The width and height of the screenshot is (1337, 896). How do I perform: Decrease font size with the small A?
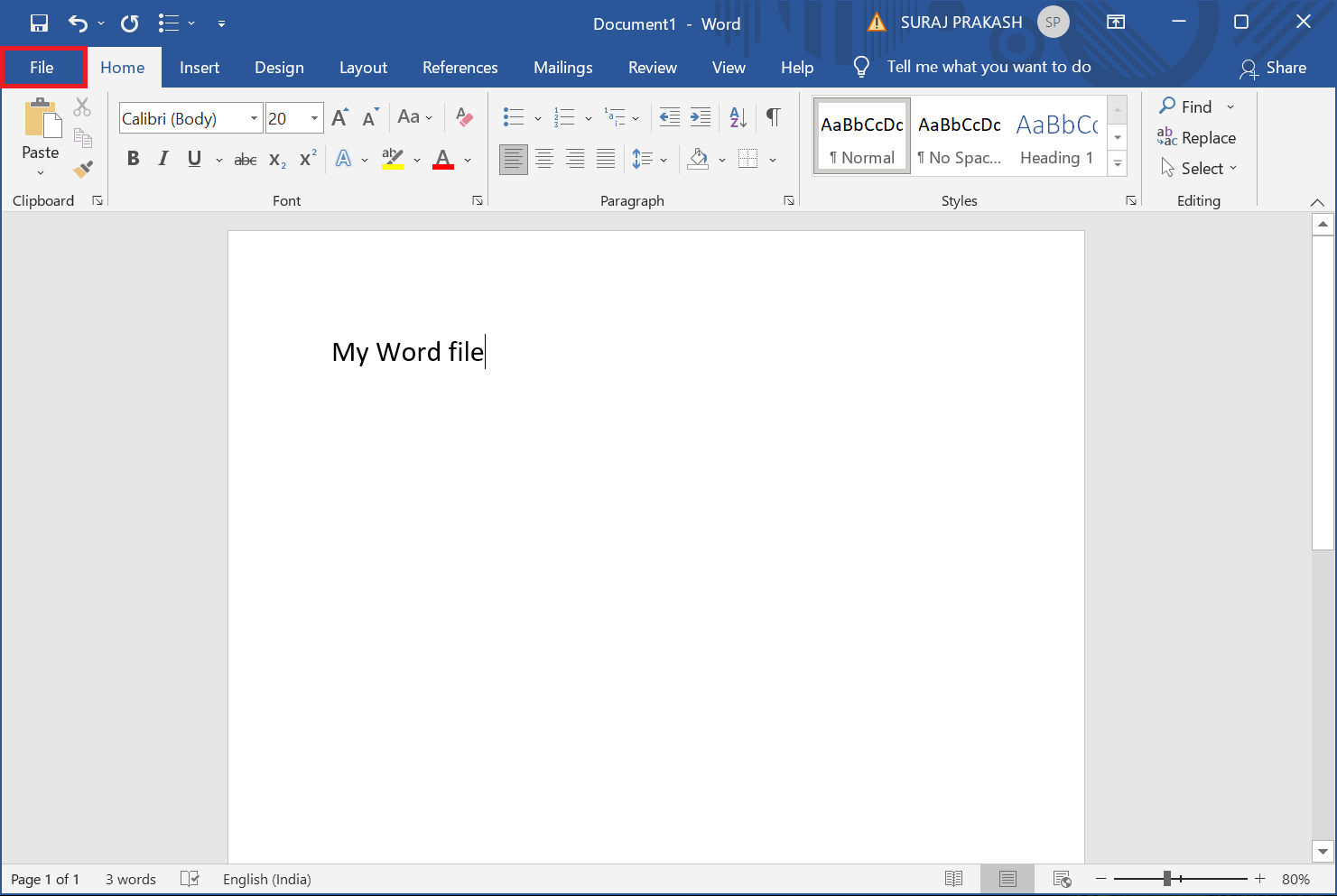tap(370, 117)
